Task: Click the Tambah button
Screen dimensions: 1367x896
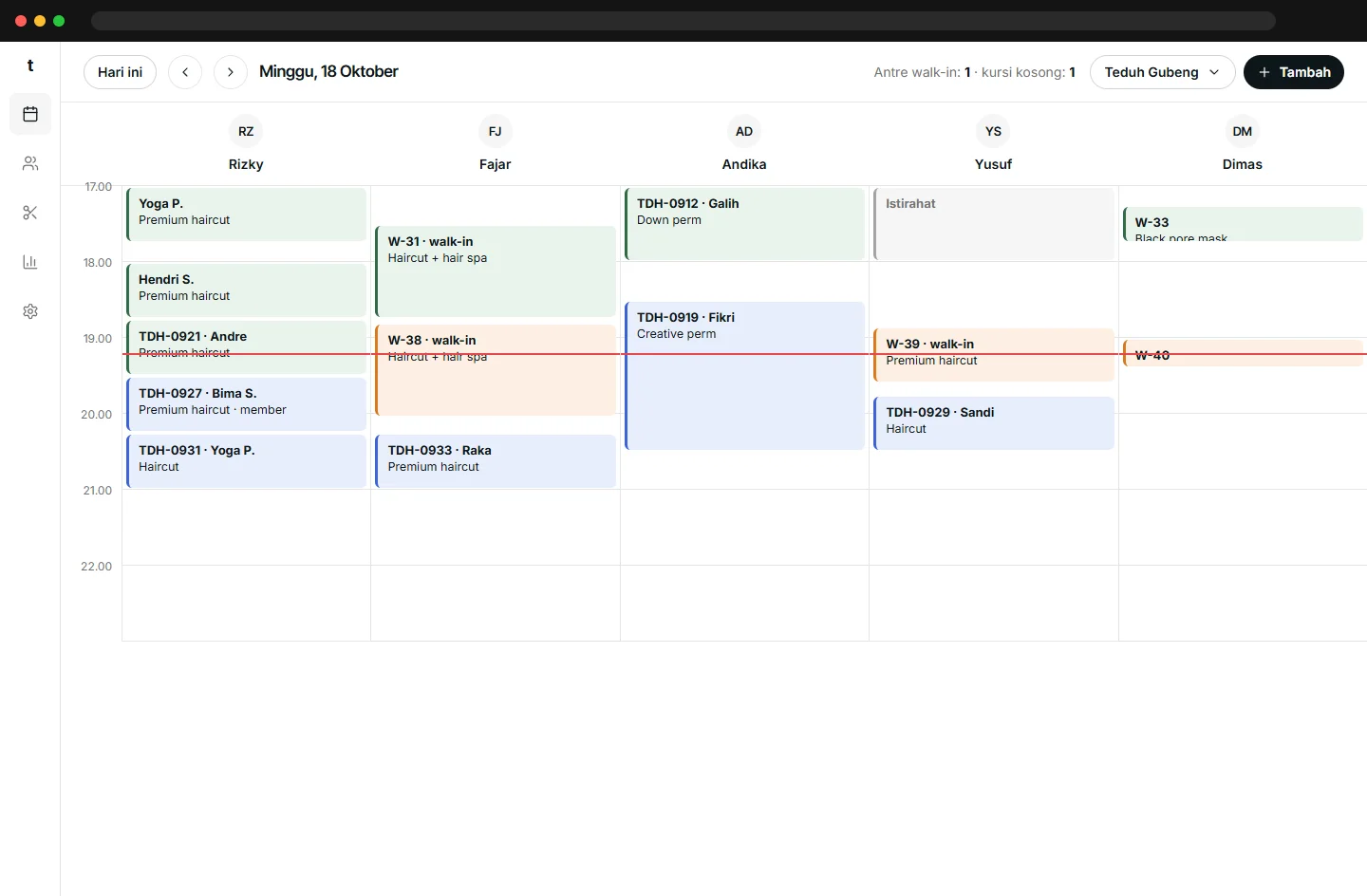Action: click(1294, 72)
